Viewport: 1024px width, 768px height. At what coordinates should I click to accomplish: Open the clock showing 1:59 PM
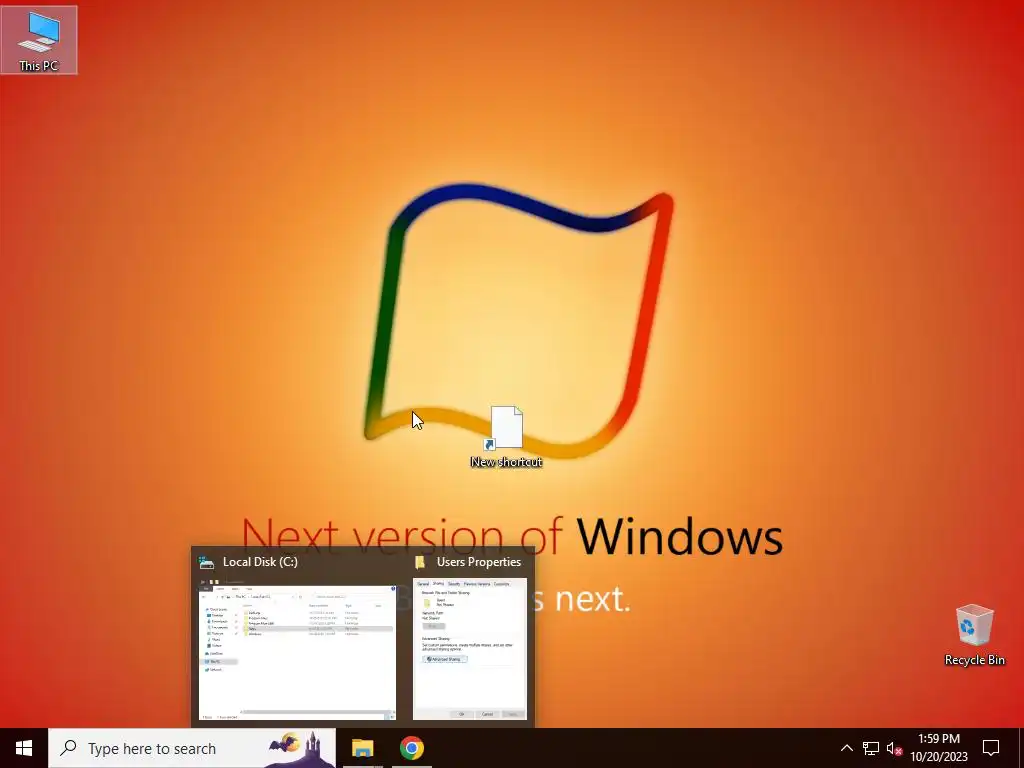point(939,748)
